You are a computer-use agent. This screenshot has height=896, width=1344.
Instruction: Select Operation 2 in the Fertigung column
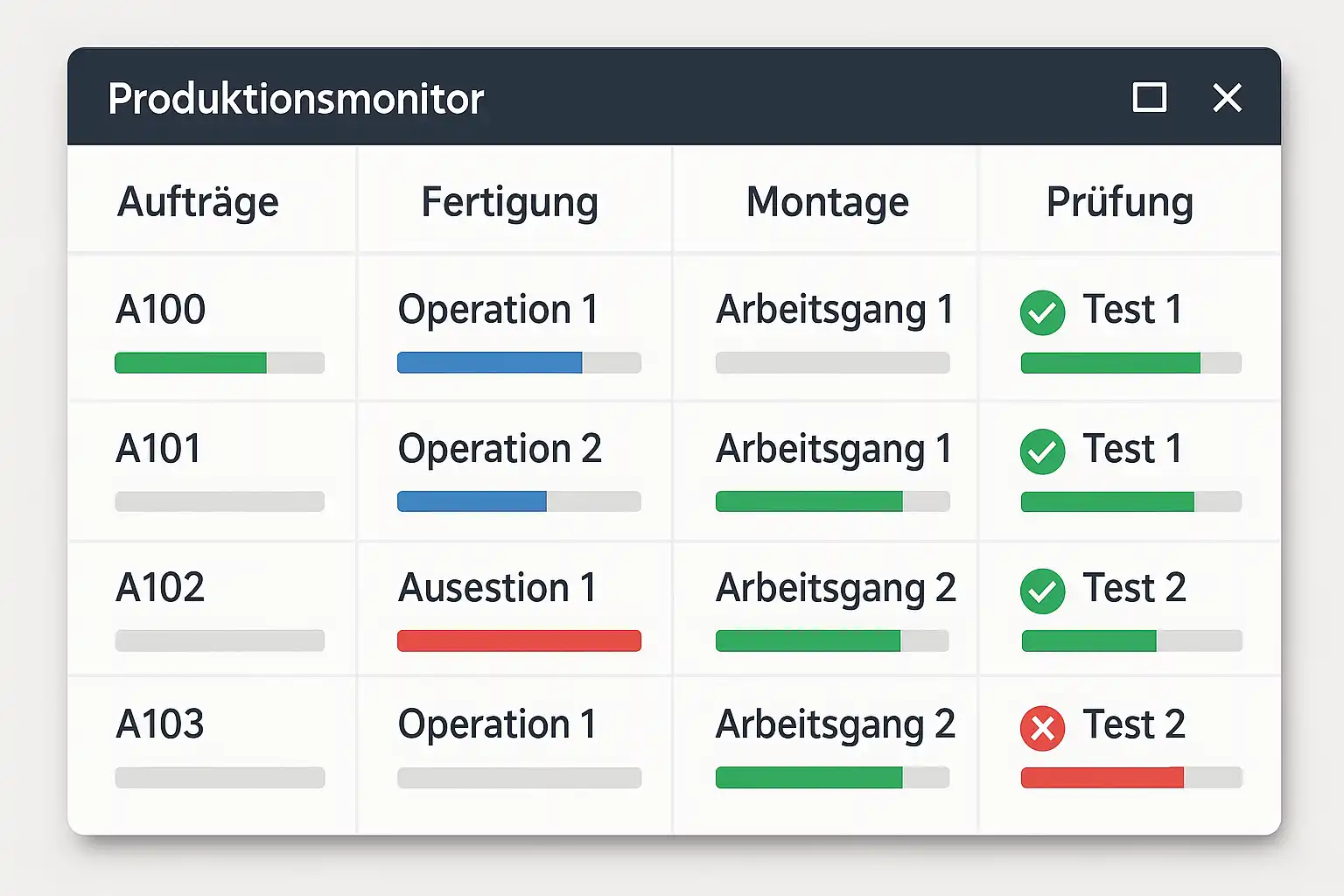(500, 449)
